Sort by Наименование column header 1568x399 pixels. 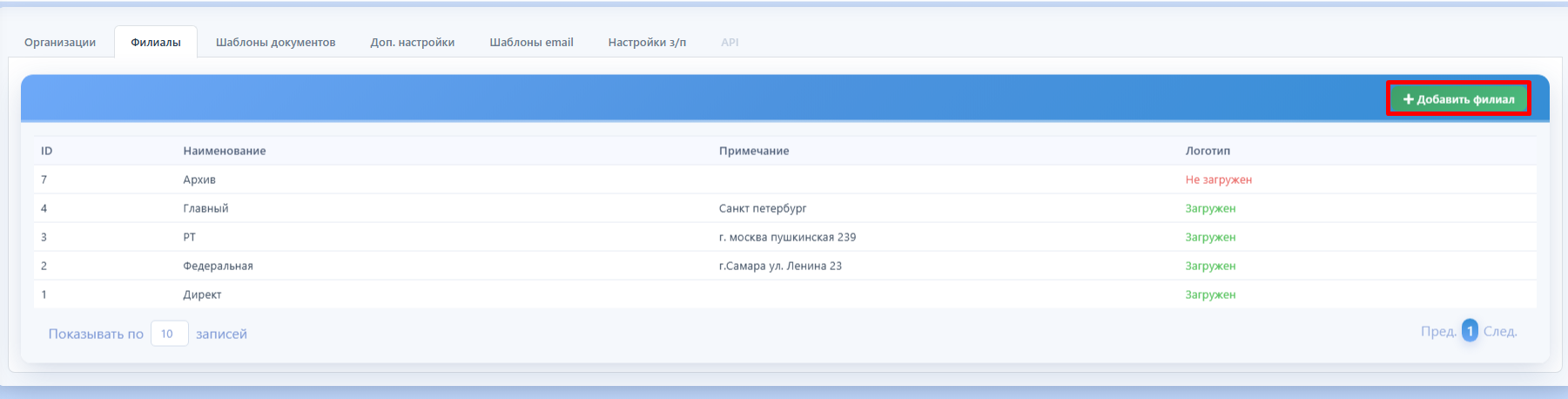[x=225, y=151]
